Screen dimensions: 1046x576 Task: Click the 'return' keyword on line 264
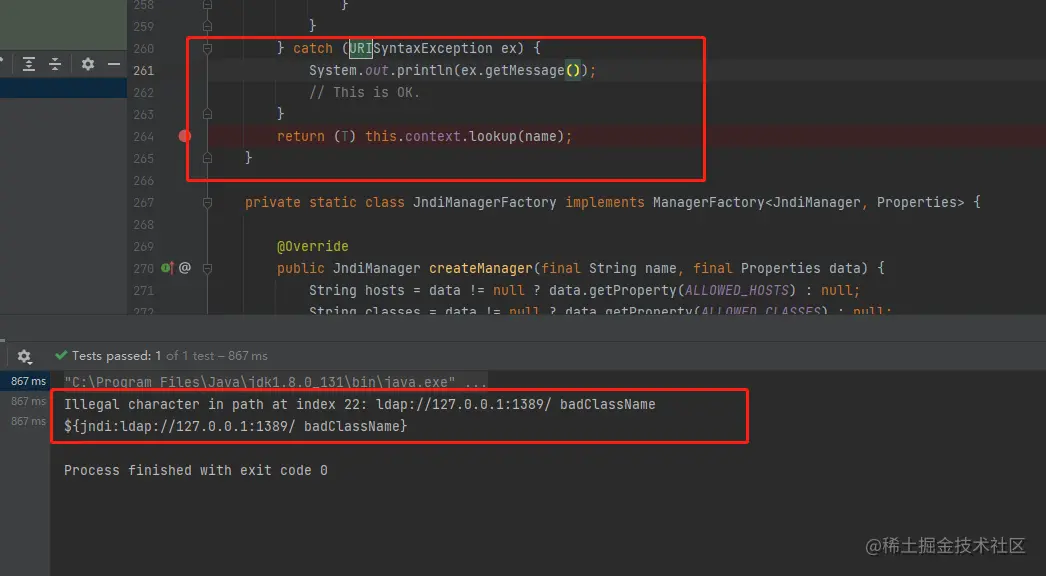[301, 136]
